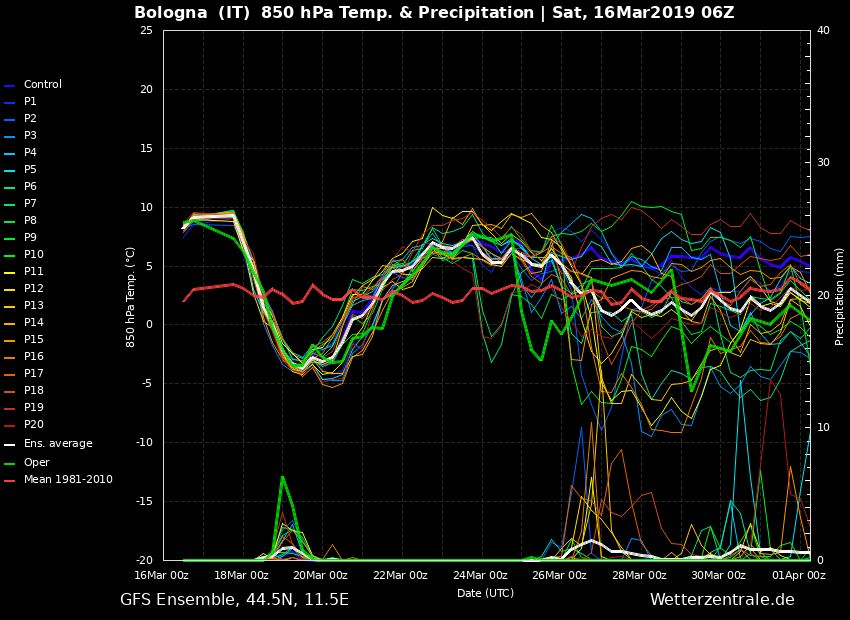Click the 'Precipitation (mm)' axis title
This screenshot has width=850, height=620.
[839, 296]
